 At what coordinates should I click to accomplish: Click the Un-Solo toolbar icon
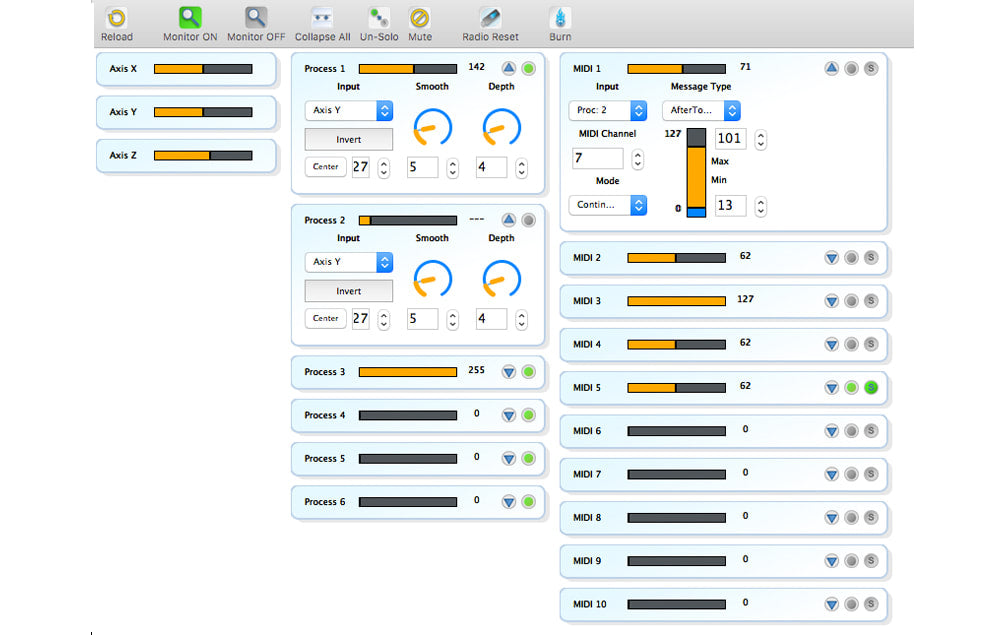(379, 19)
